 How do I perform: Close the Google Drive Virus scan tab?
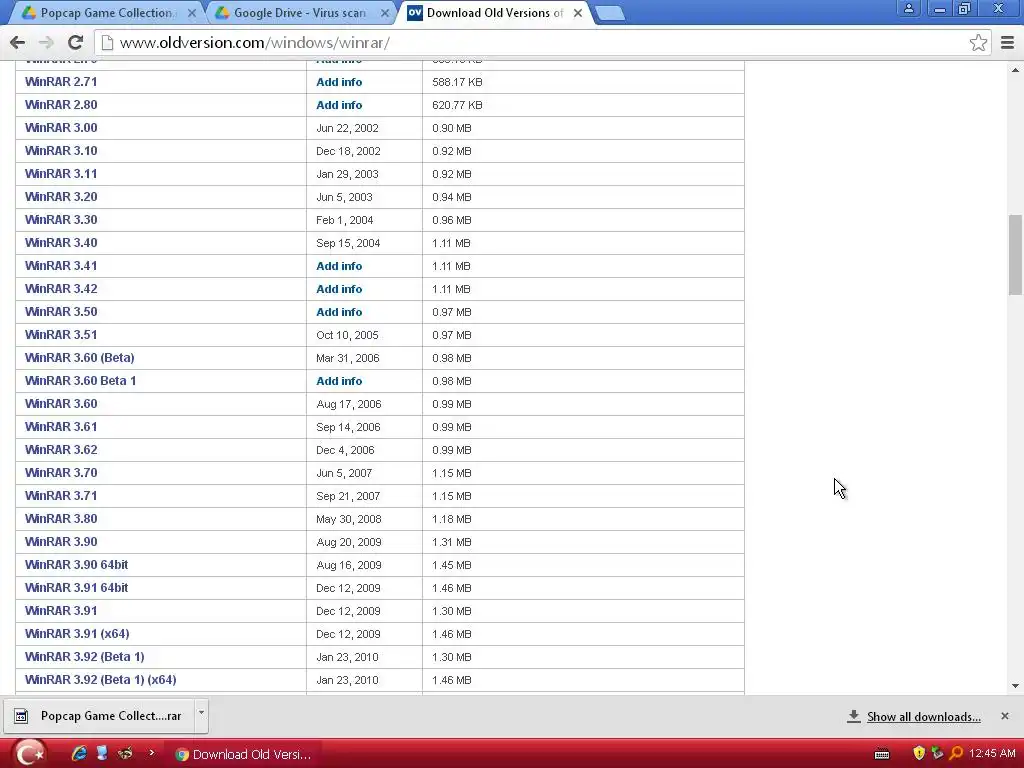tap(385, 12)
